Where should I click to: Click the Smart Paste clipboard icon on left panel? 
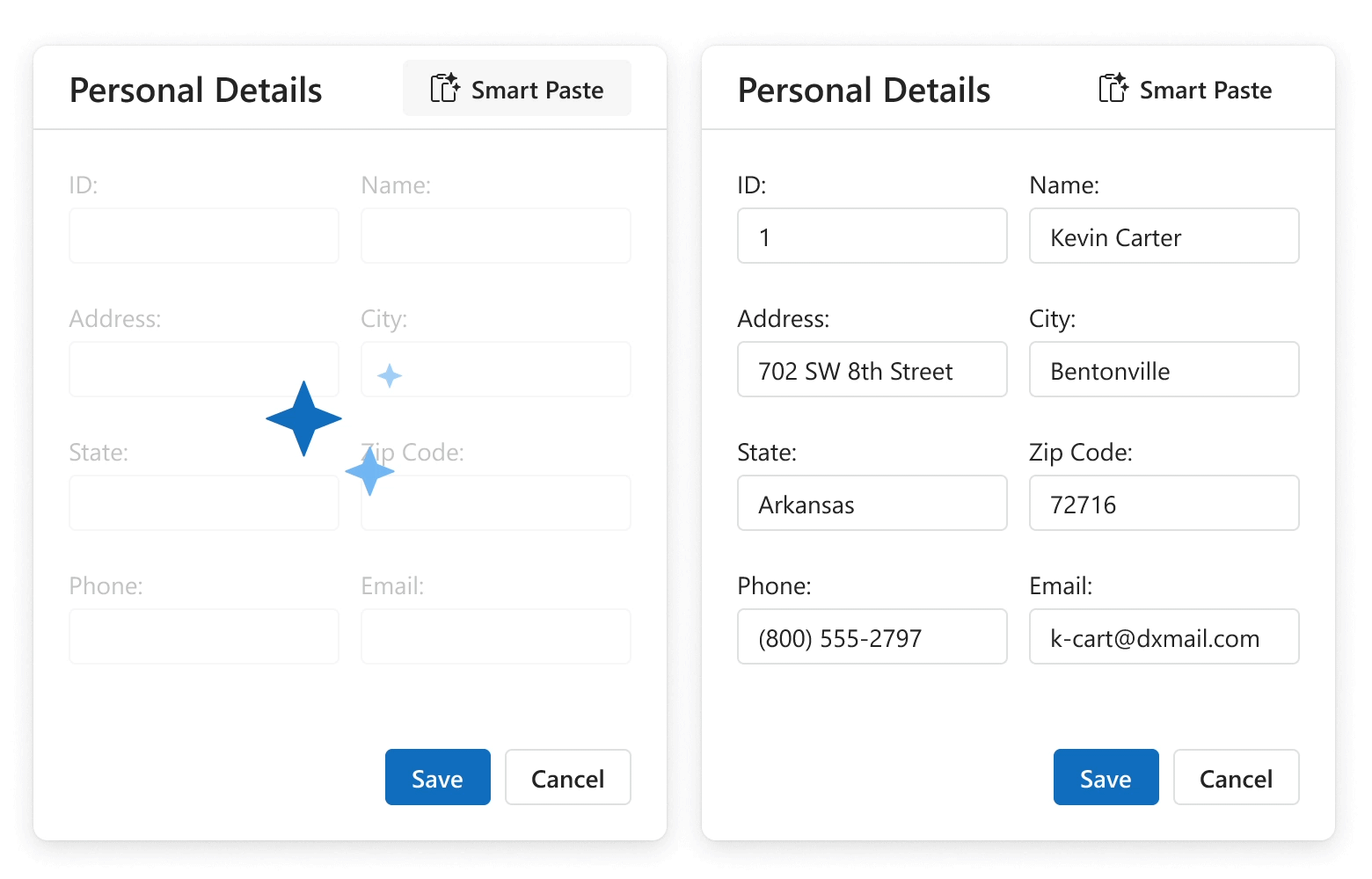coord(445,88)
